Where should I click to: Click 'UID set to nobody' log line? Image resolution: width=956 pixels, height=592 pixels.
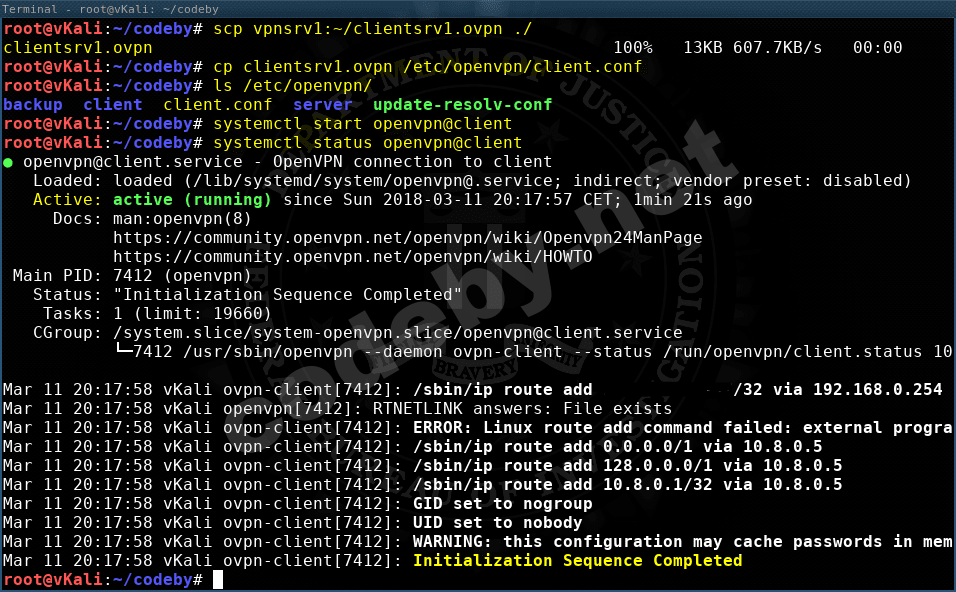coord(498,522)
